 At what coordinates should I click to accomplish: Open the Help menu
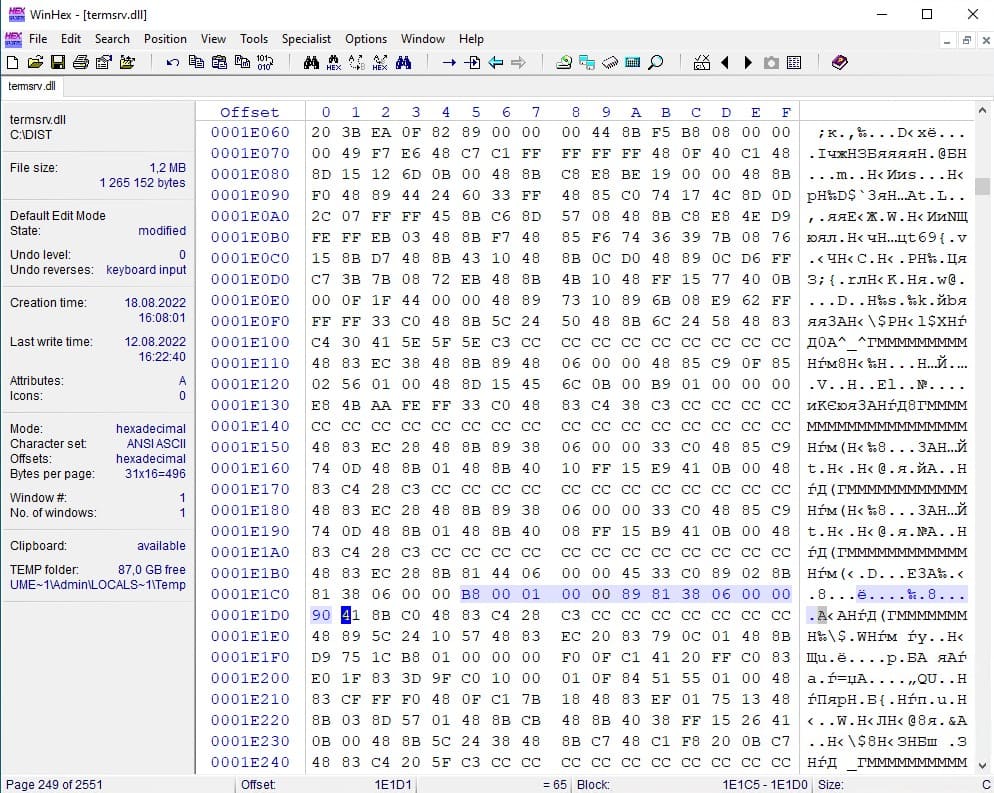point(471,39)
